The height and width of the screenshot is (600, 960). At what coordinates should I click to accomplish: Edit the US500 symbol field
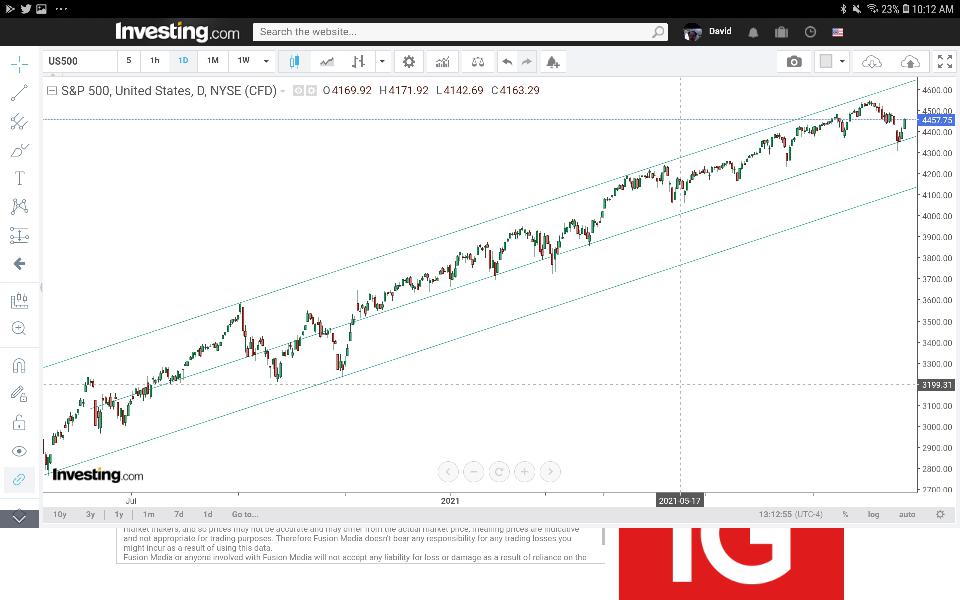(80, 61)
